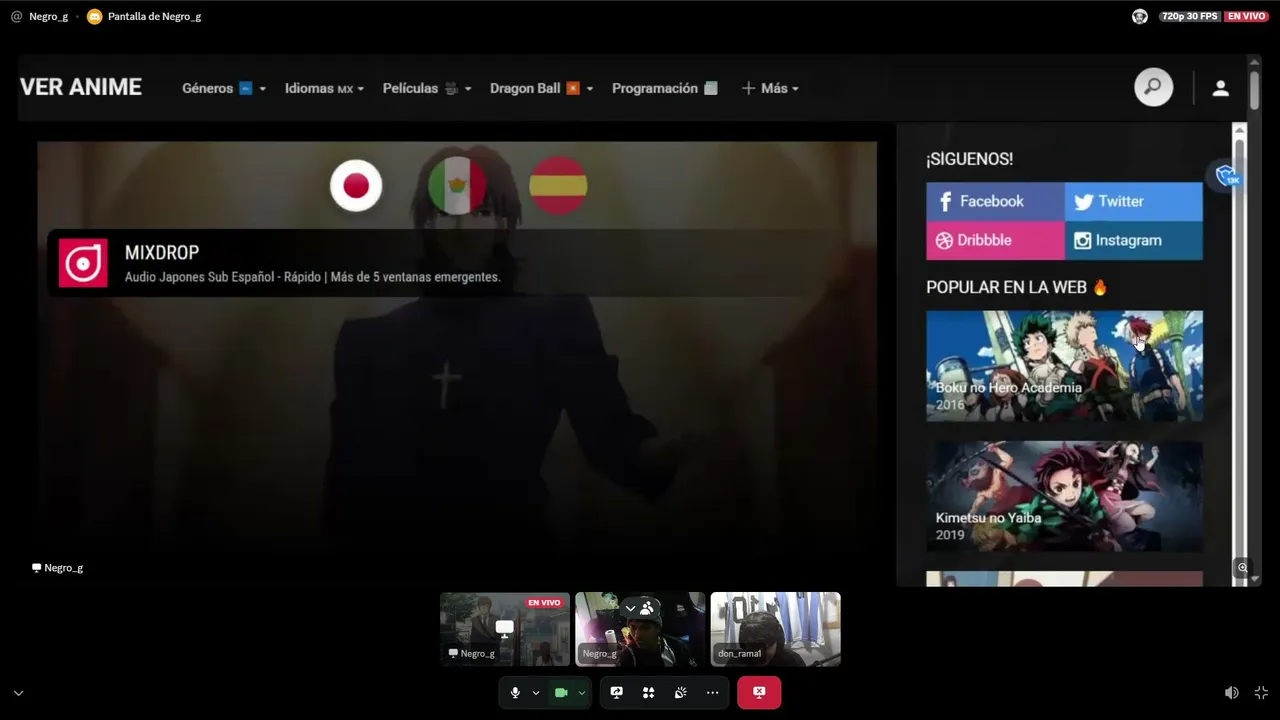Click the 720p 30 FPS quality badge

click(x=1190, y=16)
